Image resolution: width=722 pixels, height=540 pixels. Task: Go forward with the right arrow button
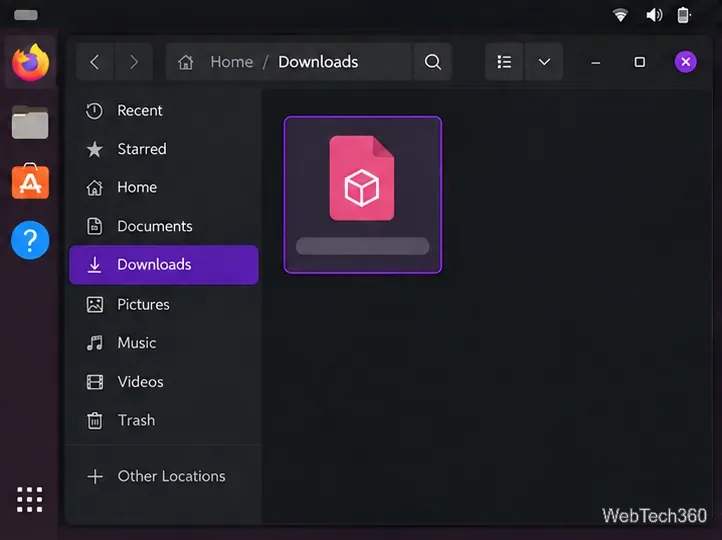pos(134,62)
